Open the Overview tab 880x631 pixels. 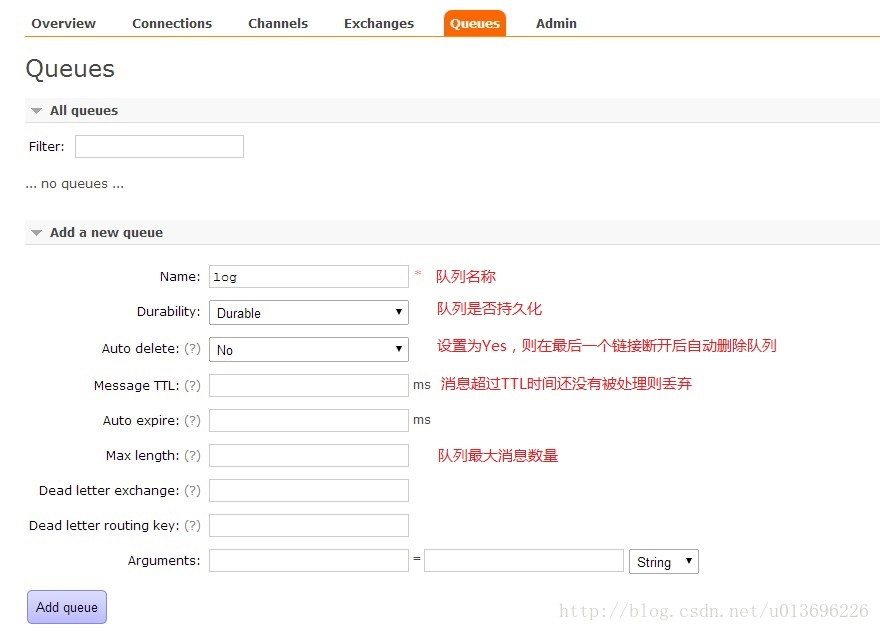(63, 24)
